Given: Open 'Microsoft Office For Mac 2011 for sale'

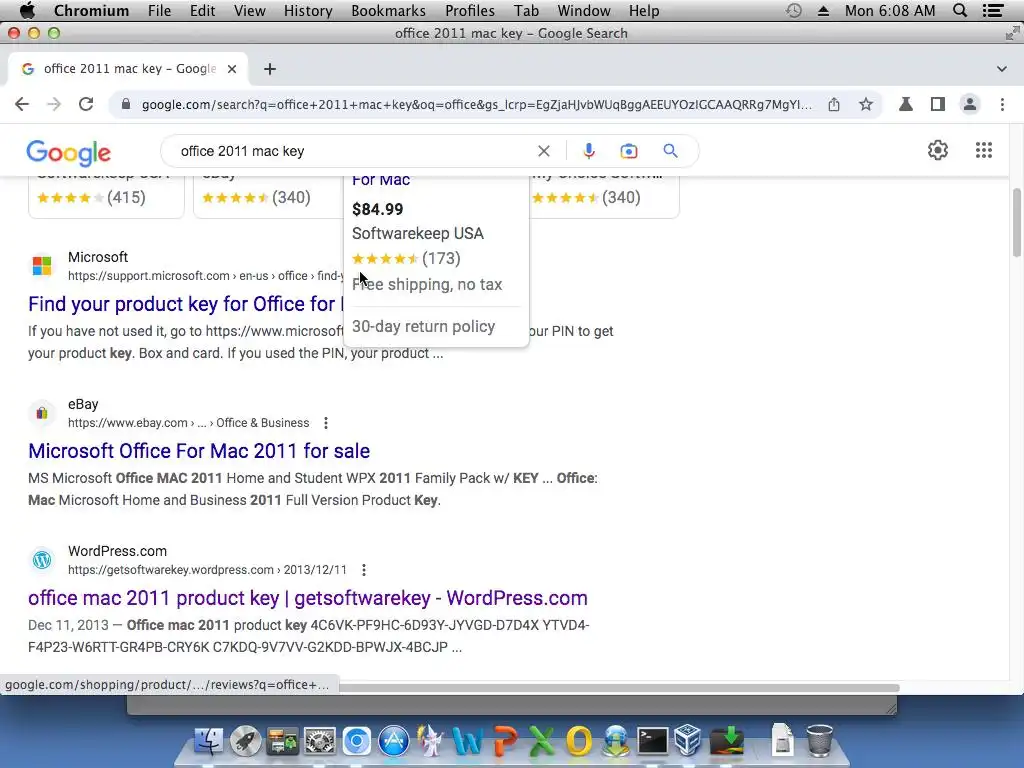Looking at the screenshot, I should (x=199, y=451).
